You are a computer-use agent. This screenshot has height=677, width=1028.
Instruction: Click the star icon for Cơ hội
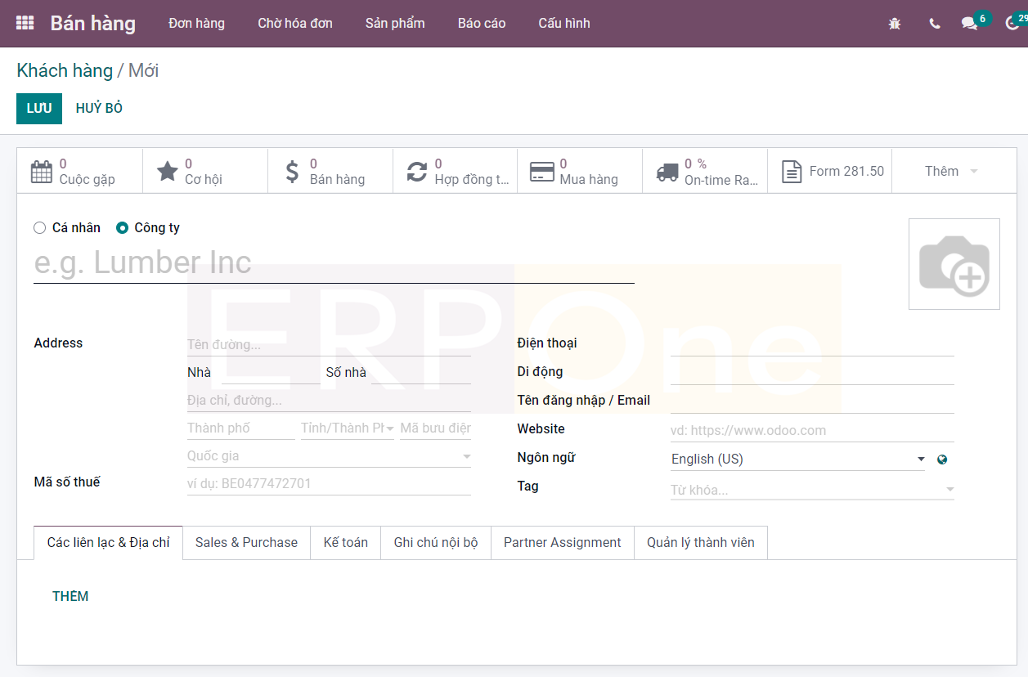pyautogui.click(x=167, y=172)
